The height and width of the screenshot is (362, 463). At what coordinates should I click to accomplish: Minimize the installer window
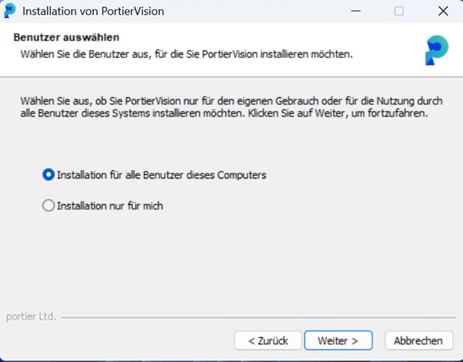click(x=356, y=11)
